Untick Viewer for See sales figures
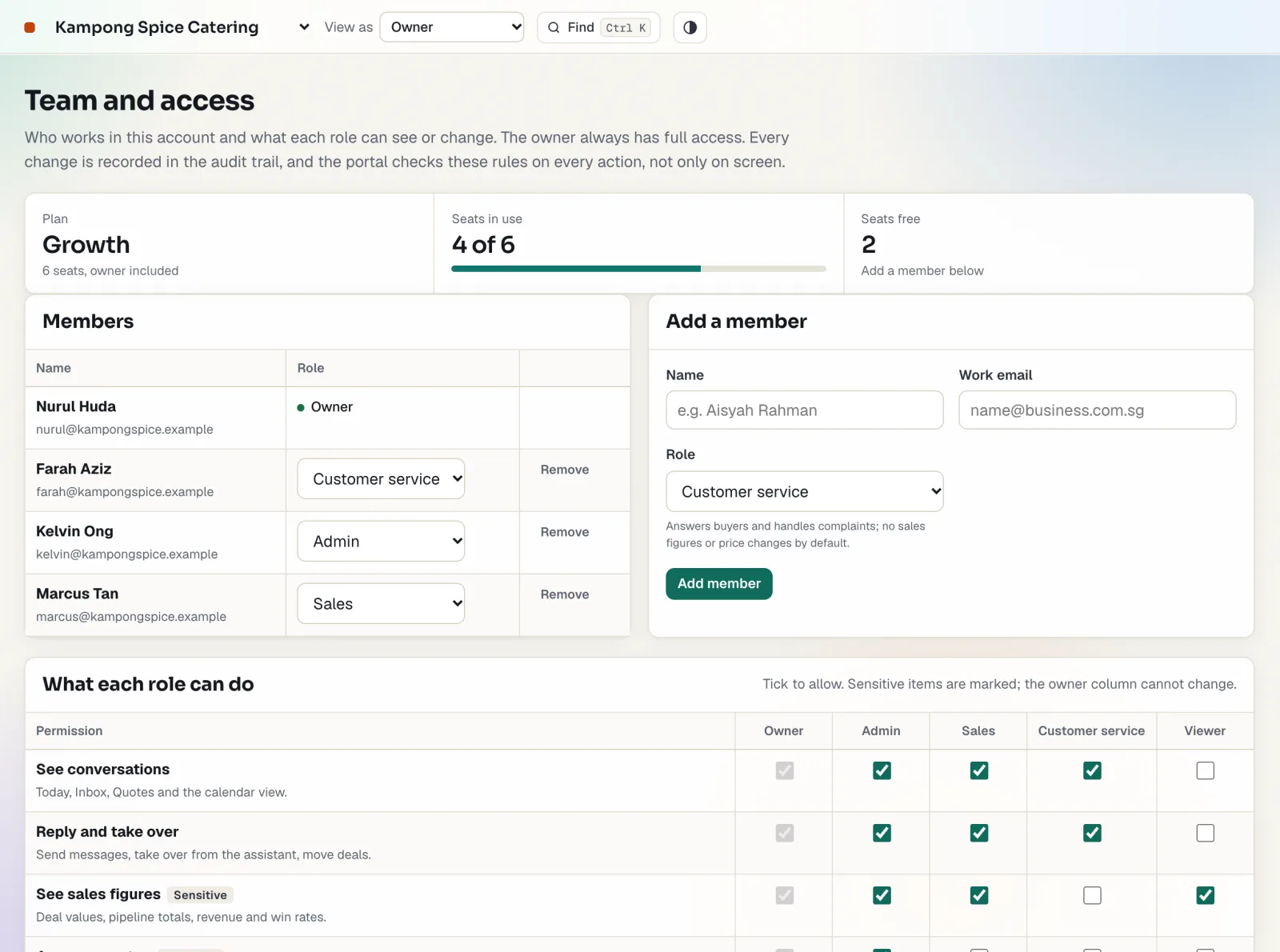The width and height of the screenshot is (1280, 952). tap(1205, 895)
